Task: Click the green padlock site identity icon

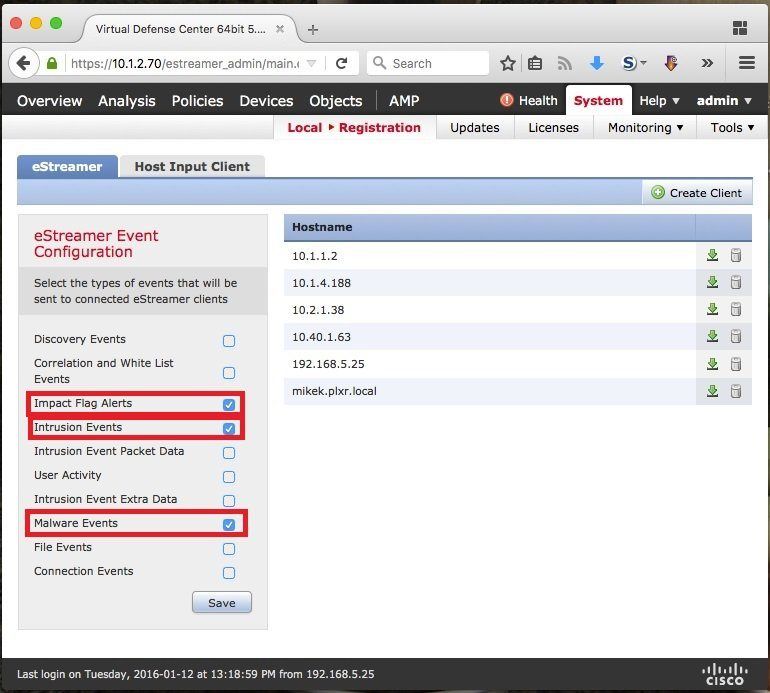Action: tap(52, 63)
